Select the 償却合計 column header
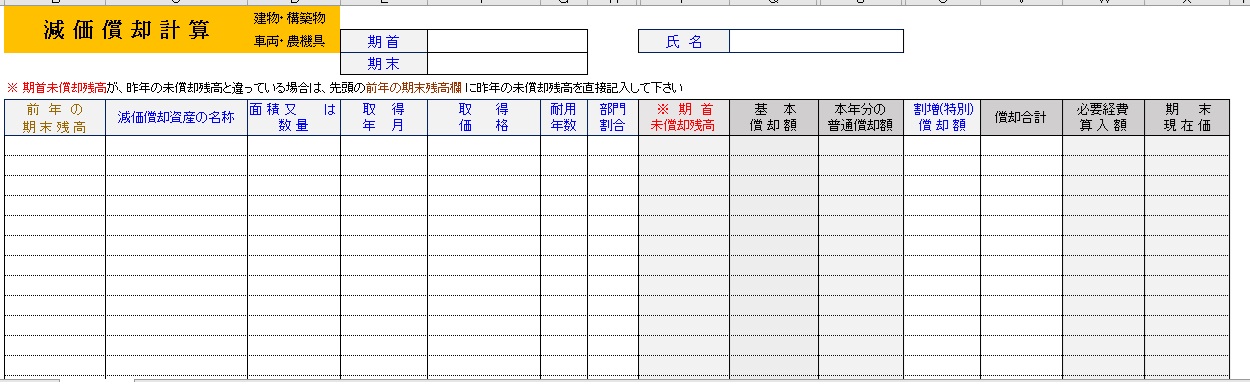The image size is (1250, 385). pyautogui.click(x=1021, y=117)
